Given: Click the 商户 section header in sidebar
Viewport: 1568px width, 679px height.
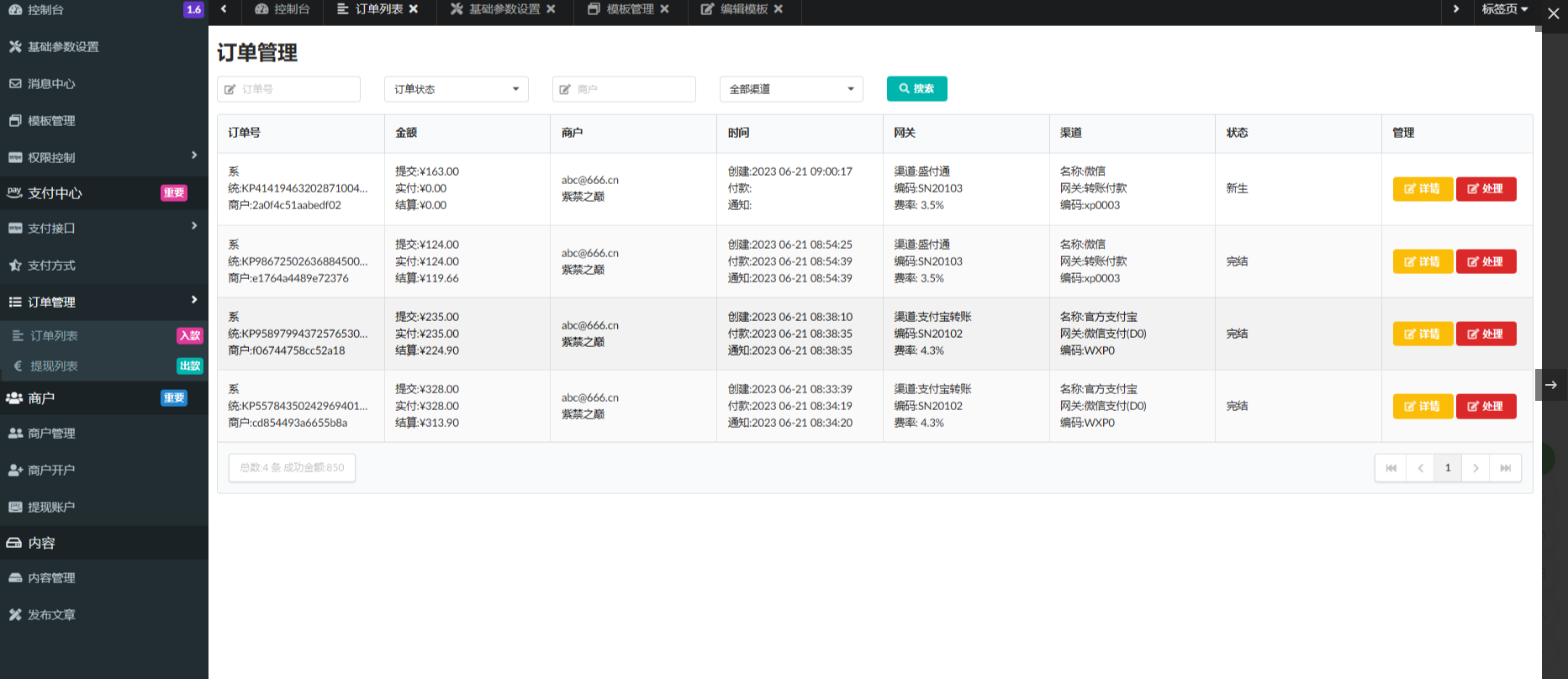Looking at the screenshot, I should click(x=104, y=398).
